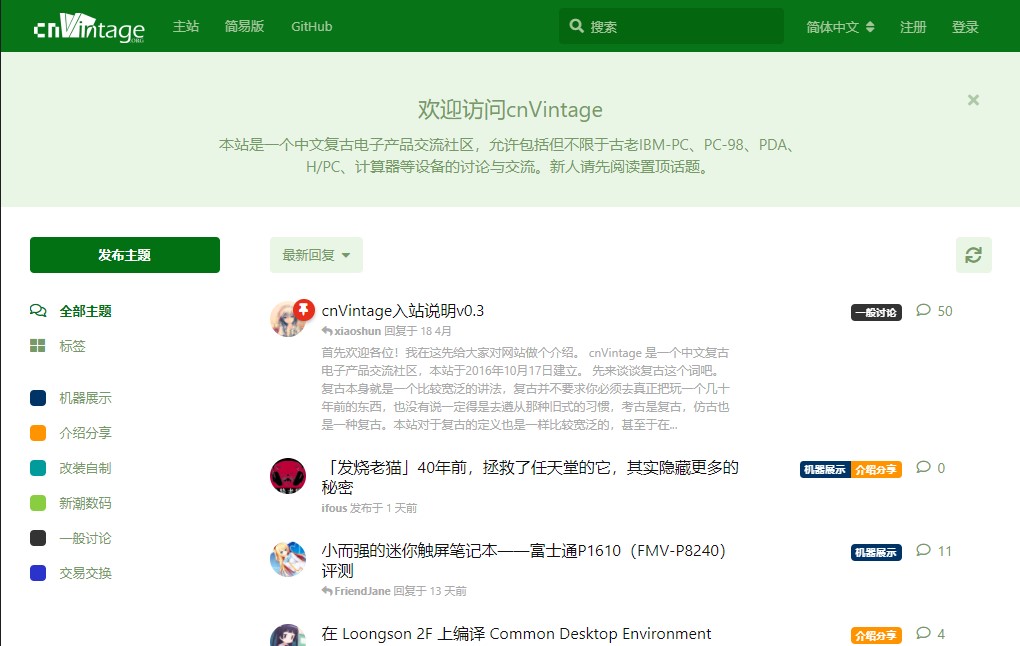Click 机器展示 tag on 富士通P1610 topic
The image size is (1020, 646).
876,552
